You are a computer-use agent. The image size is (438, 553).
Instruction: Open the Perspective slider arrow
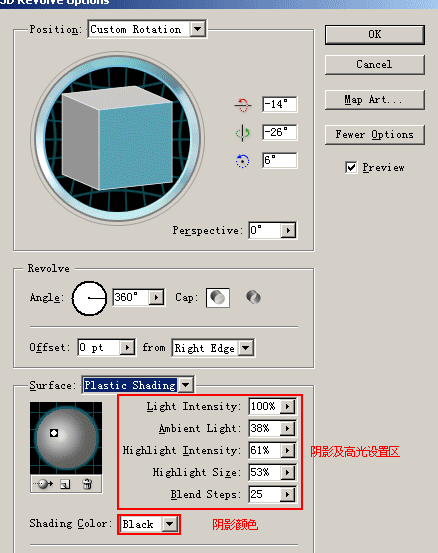(288, 231)
